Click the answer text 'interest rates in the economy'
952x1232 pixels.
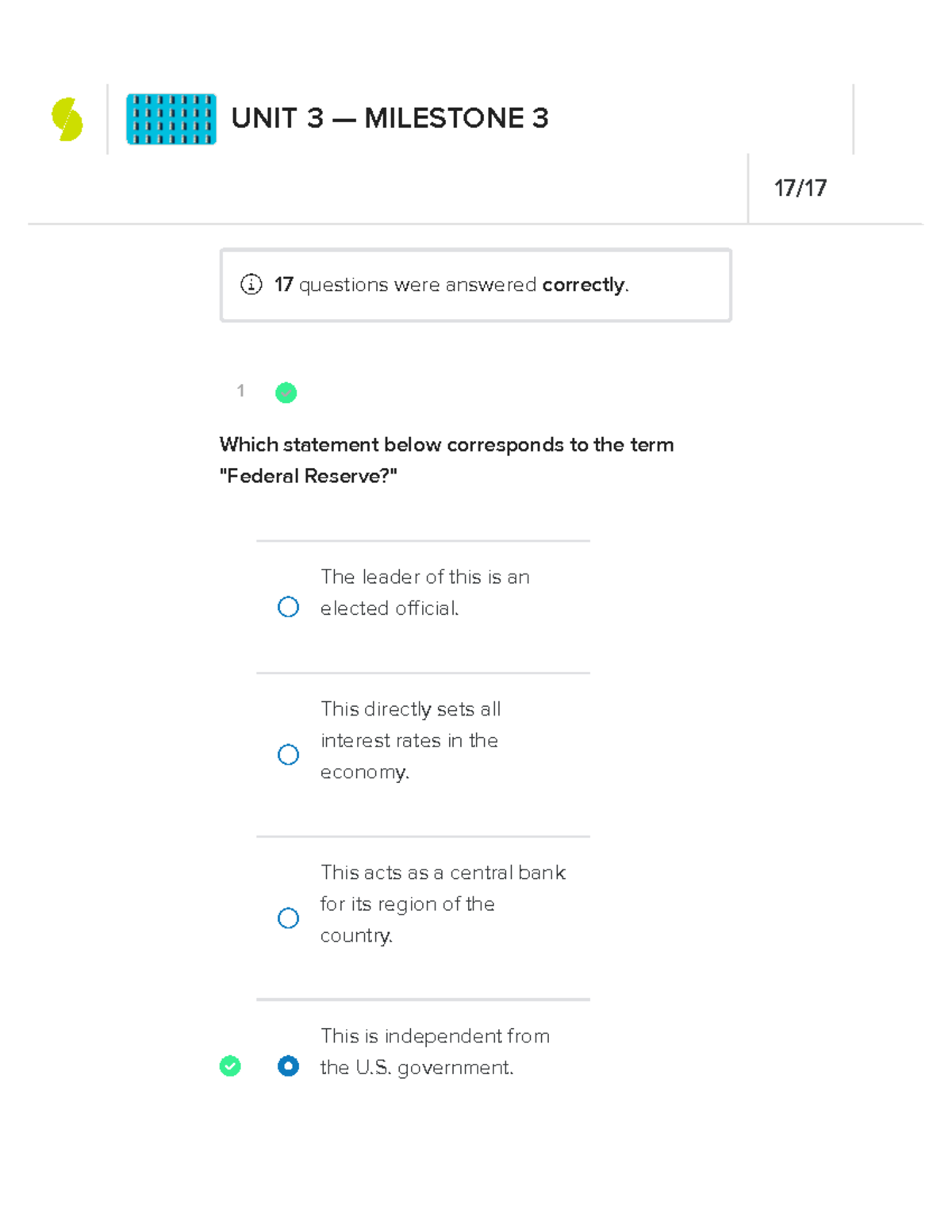409,740
